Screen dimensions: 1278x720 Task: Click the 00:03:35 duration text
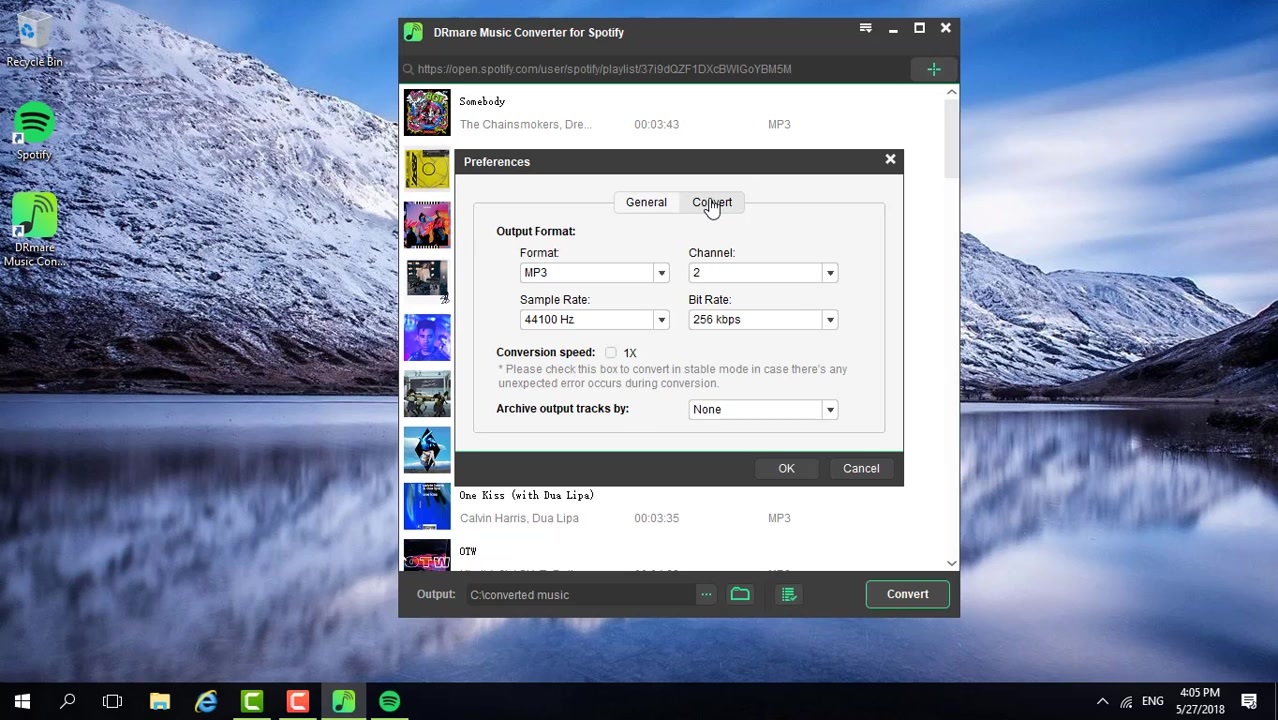click(656, 518)
